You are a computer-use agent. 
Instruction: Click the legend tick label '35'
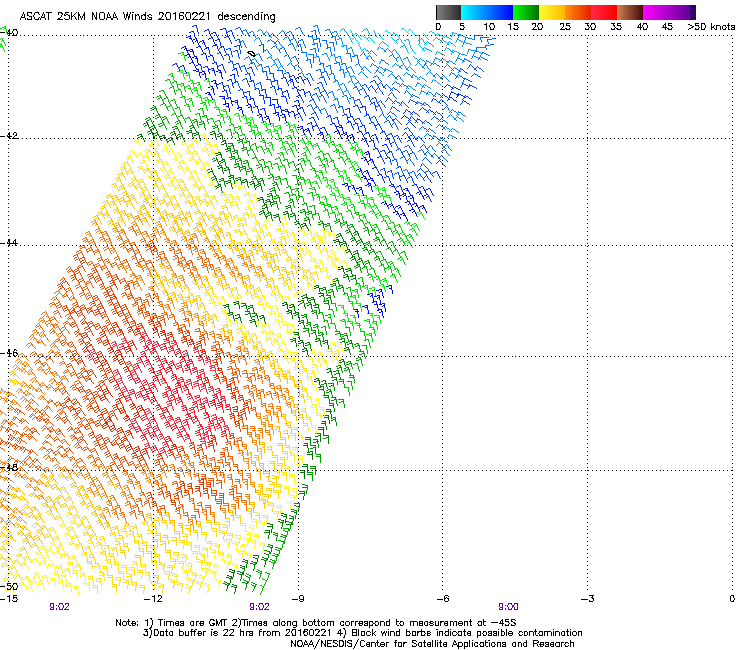click(x=616, y=27)
